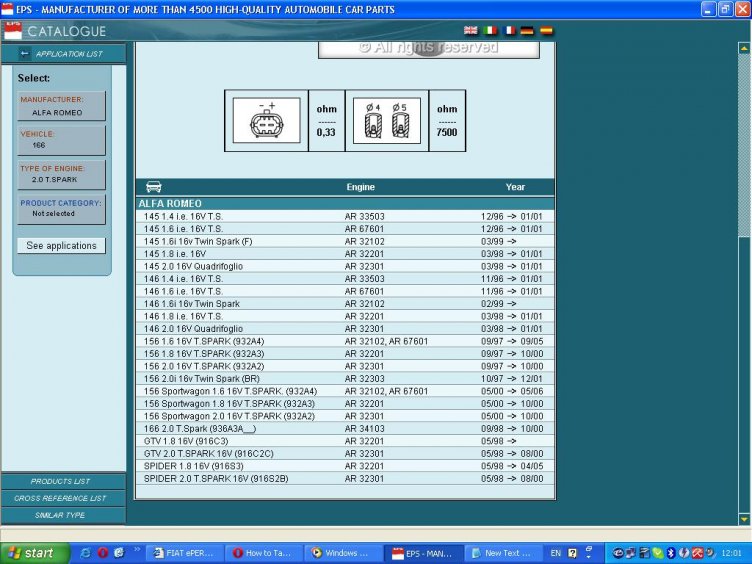Click the back arrow beside Application List
The width and height of the screenshot is (752, 564).
click(x=24, y=54)
